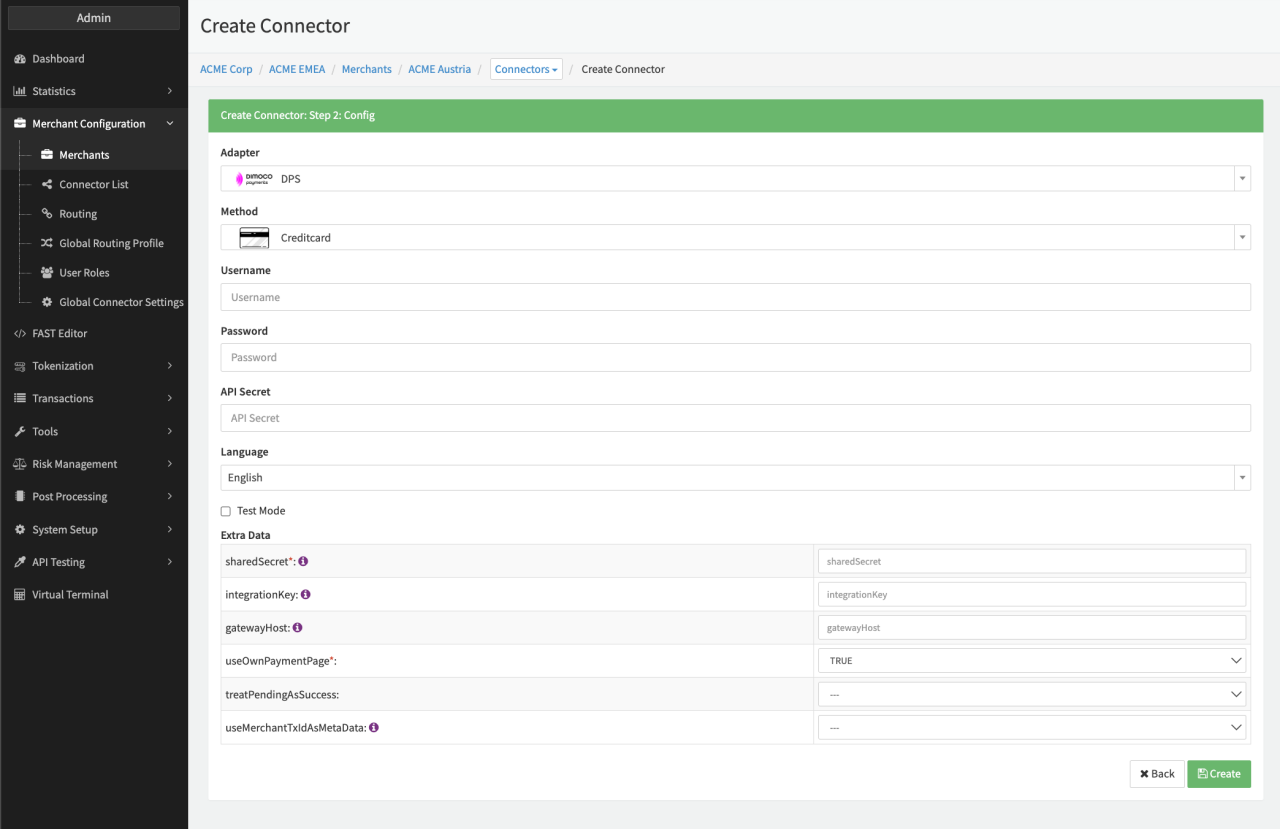Click the Virtual Terminal calculator icon
The height and width of the screenshot is (829, 1280).
click(x=20, y=595)
